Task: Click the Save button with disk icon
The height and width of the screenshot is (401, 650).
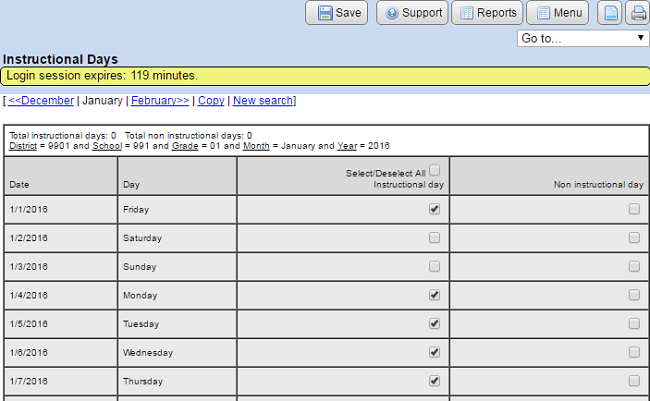Action: tap(338, 13)
